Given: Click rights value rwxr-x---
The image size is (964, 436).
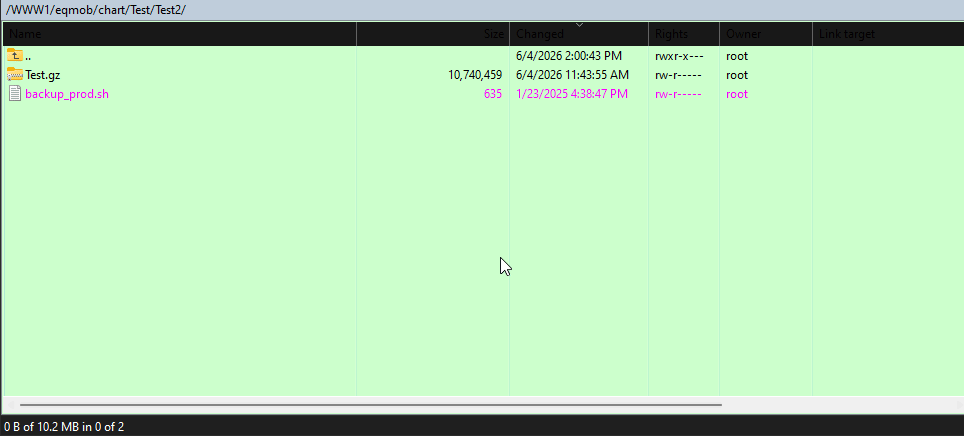Looking at the screenshot, I should tap(679, 56).
